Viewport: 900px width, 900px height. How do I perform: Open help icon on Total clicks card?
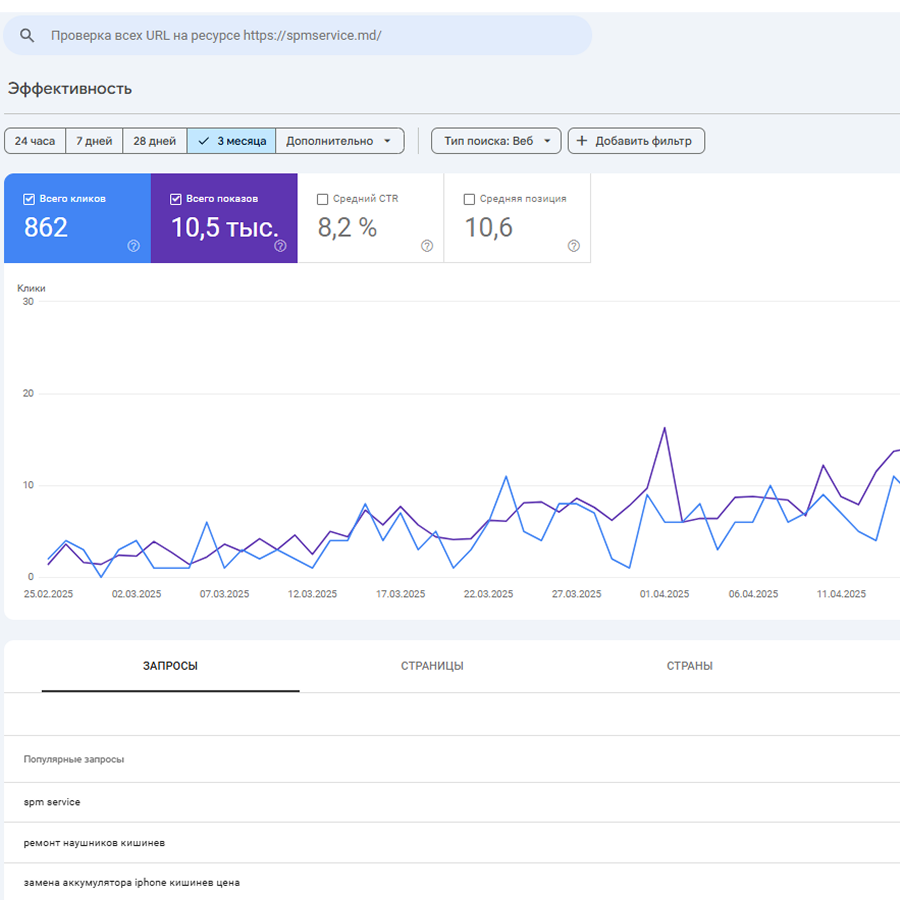(133, 246)
